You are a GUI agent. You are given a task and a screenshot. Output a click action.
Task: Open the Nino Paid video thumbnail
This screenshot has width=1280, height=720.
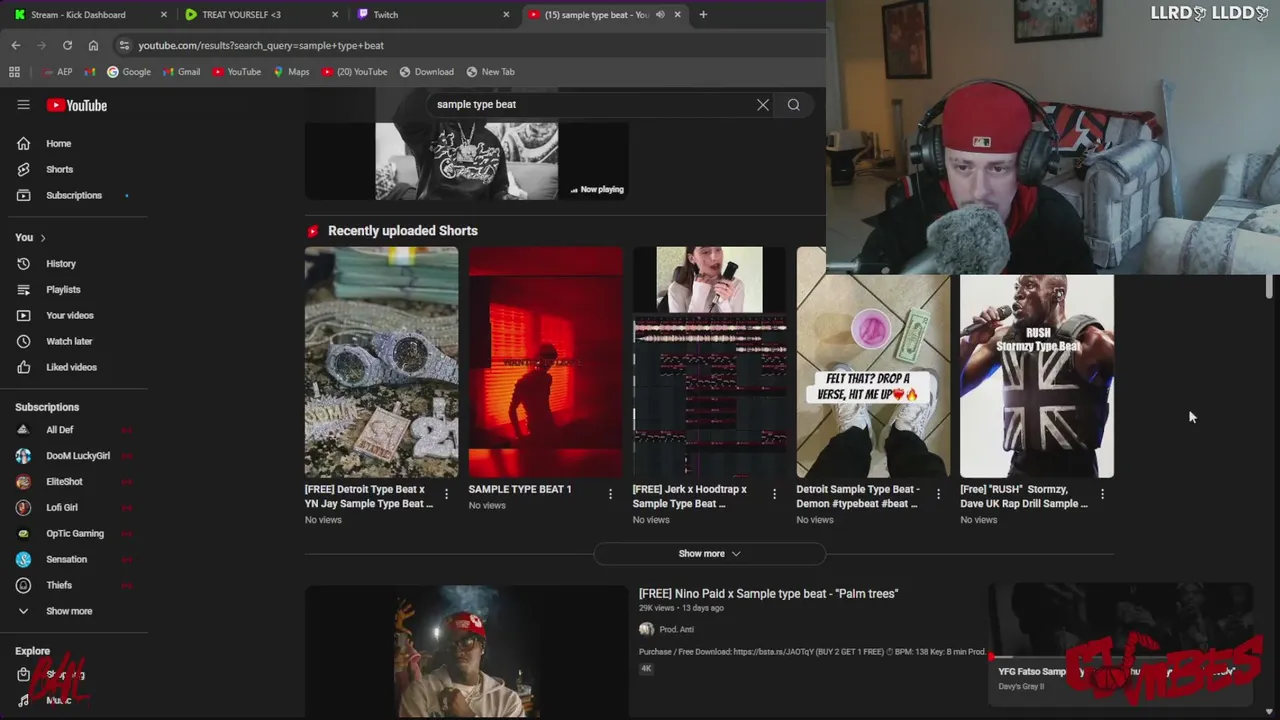[467, 652]
